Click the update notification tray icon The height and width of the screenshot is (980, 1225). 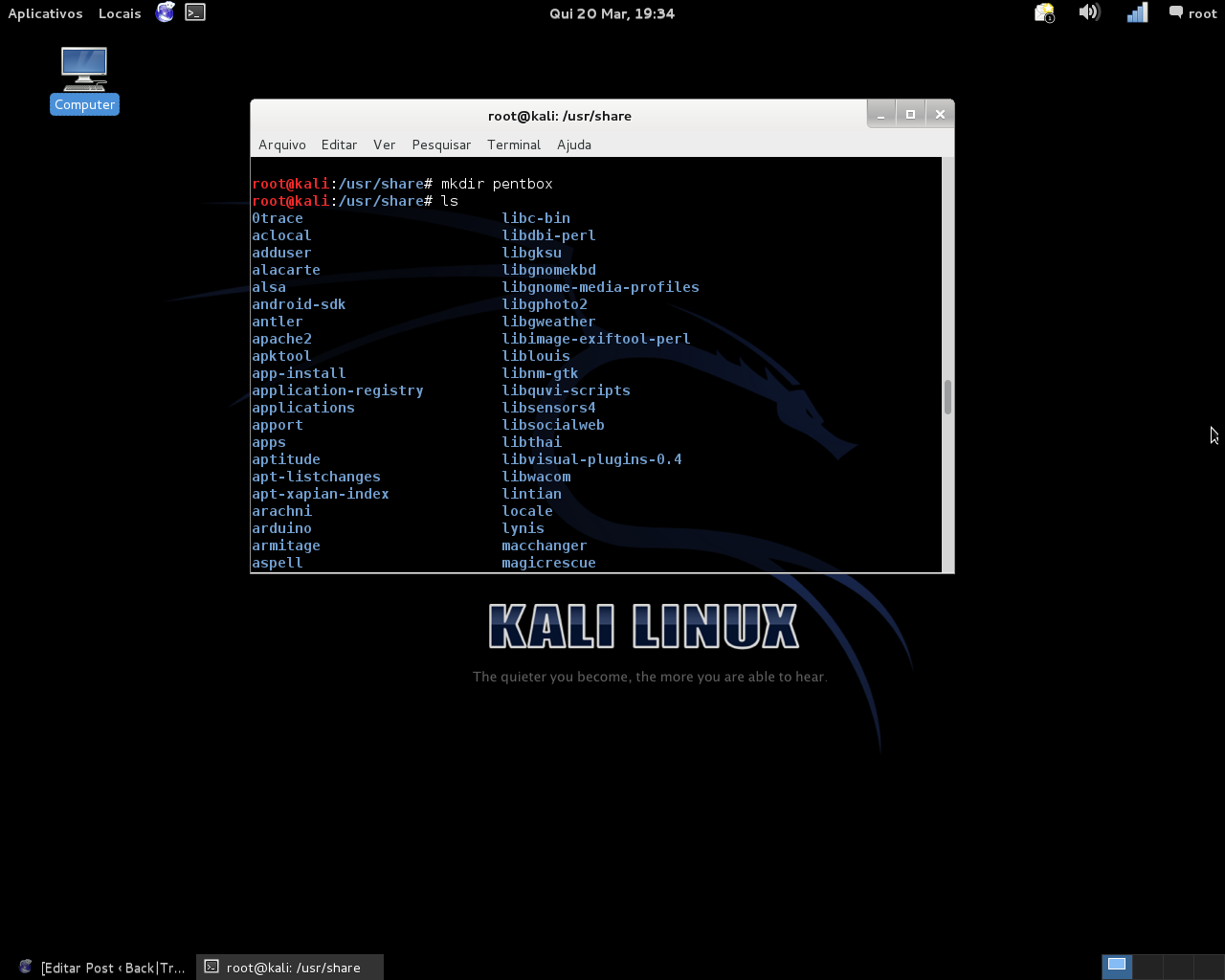click(1044, 12)
